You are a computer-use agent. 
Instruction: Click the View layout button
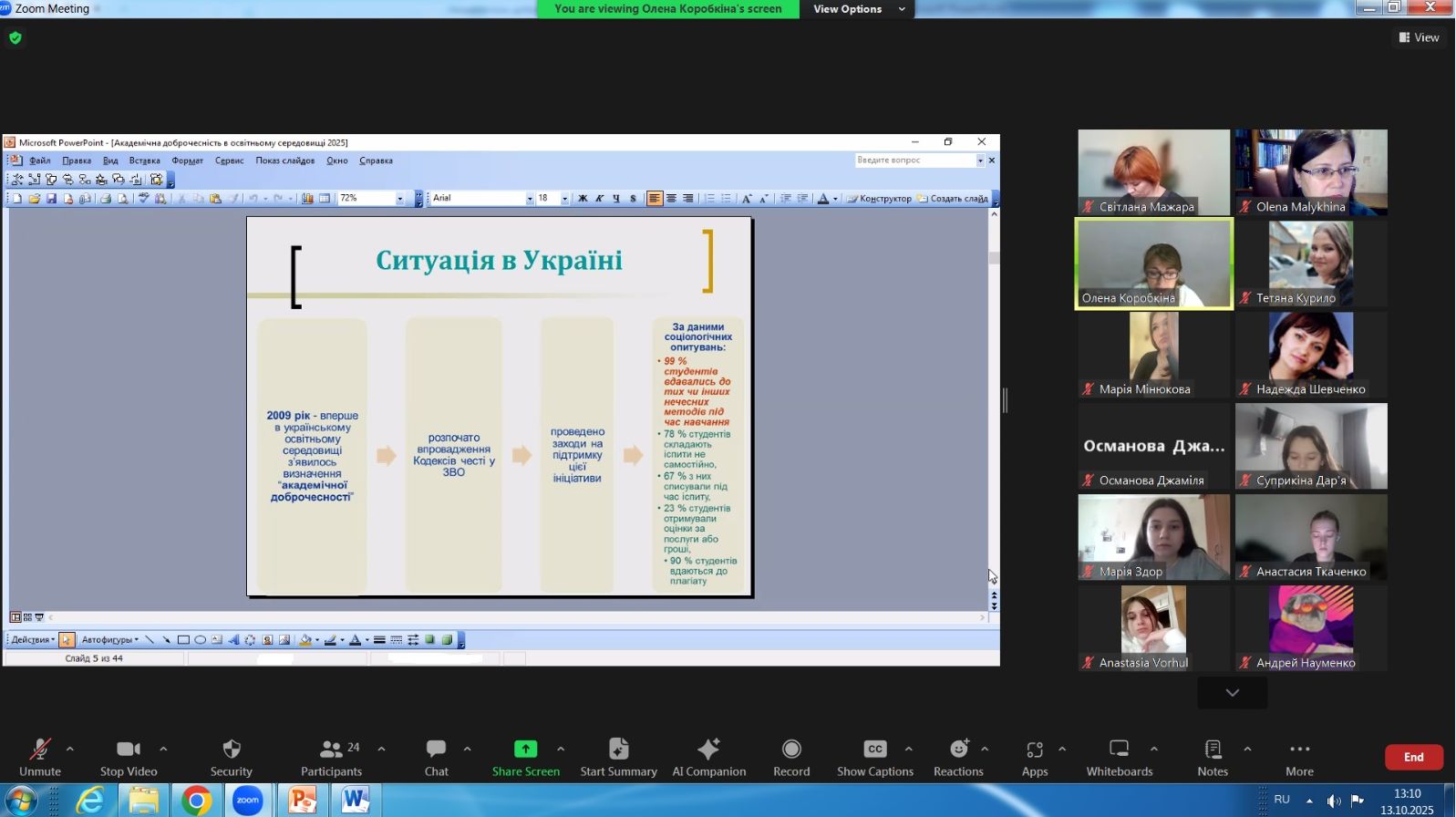coord(1419,37)
